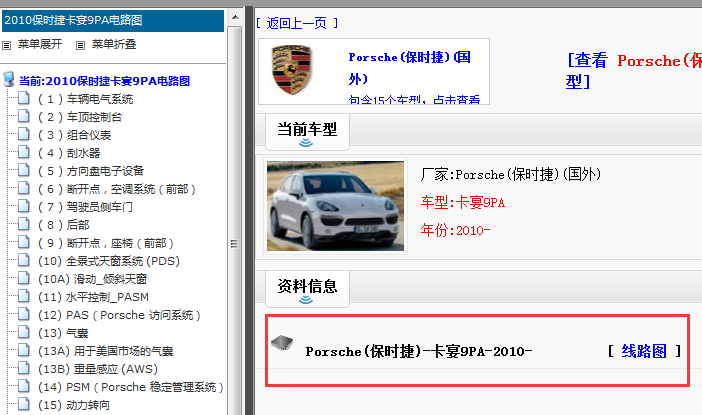The width and height of the screenshot is (702, 415).
Task: Select (9) 断开点，座椅（前部）
Action: tap(106, 243)
